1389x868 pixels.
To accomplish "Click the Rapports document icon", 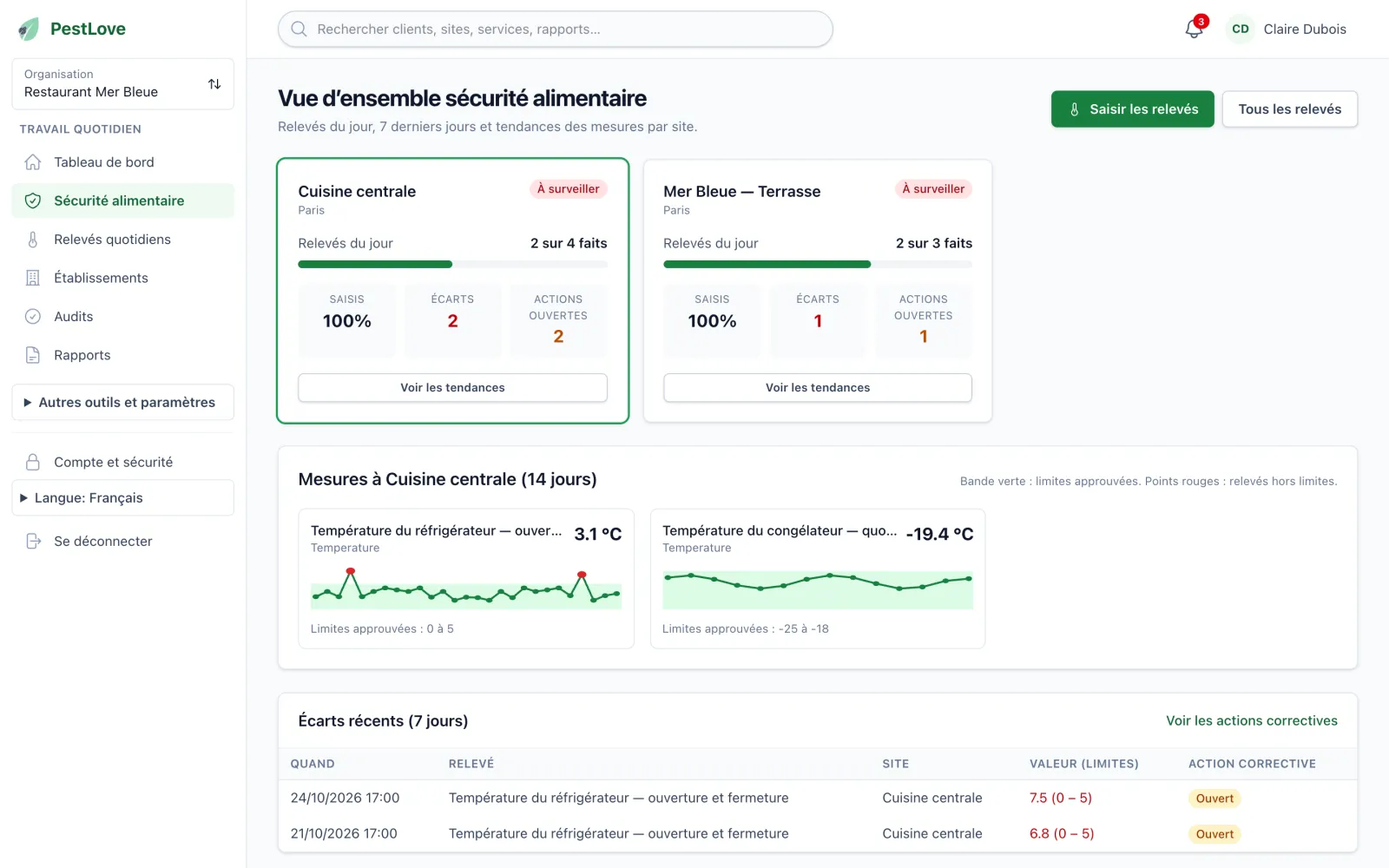I will [x=33, y=355].
